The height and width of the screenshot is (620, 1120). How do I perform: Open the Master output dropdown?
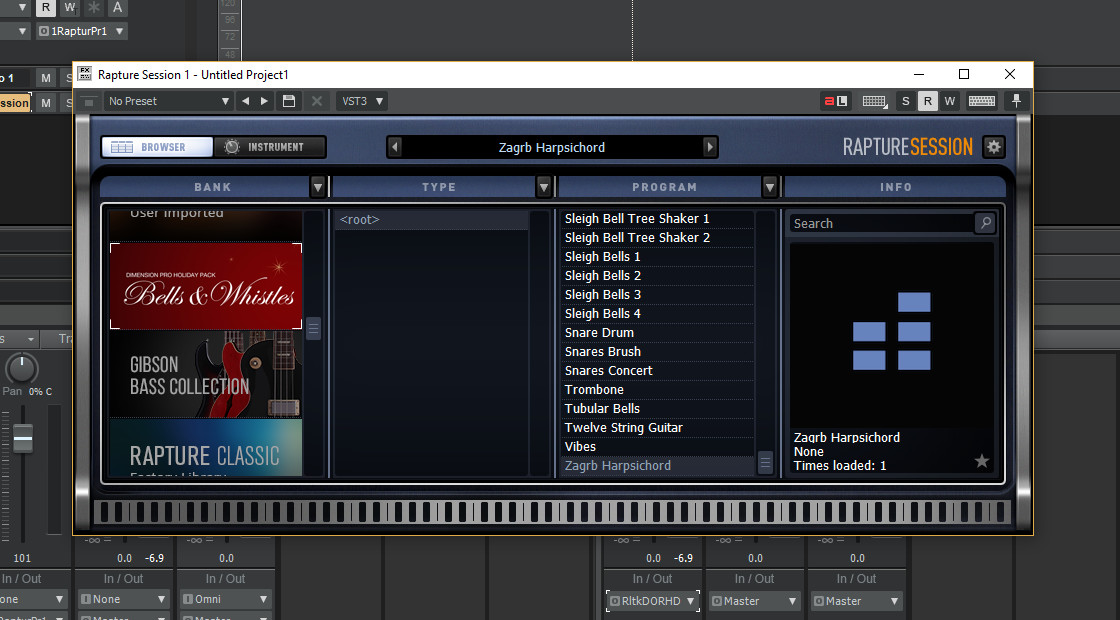coord(754,600)
